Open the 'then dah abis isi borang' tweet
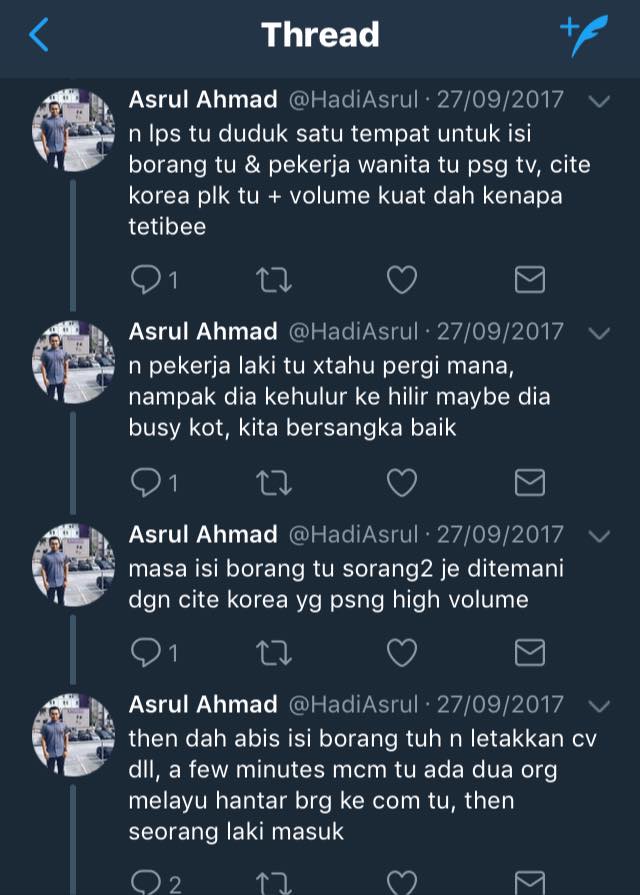Viewport: 640px width, 895px height. 363,785
